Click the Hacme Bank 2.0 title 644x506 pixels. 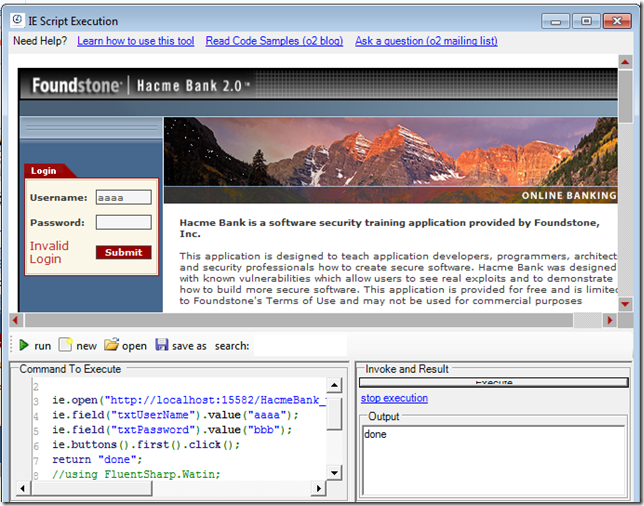click(x=193, y=86)
